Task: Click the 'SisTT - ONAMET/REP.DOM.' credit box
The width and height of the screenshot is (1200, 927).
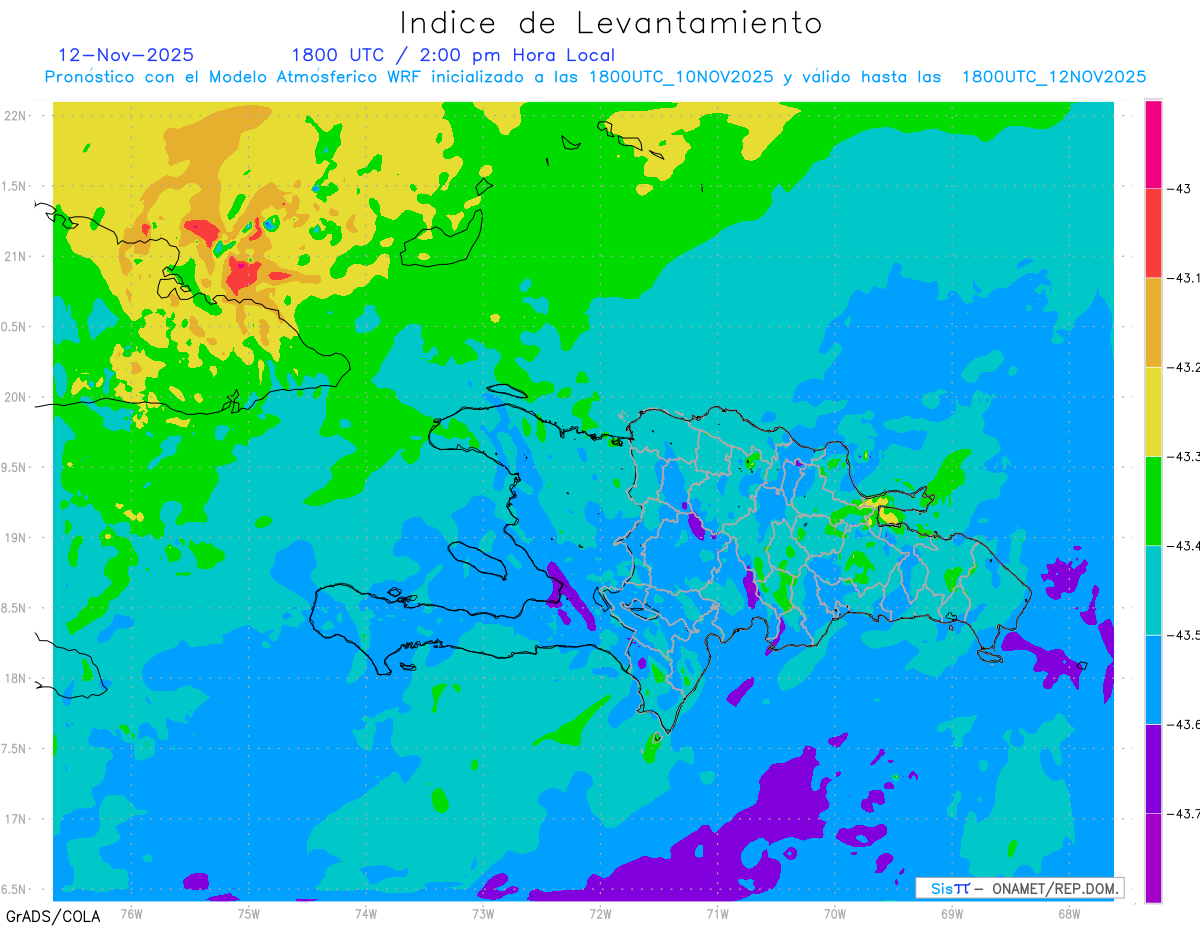Action: (1020, 888)
